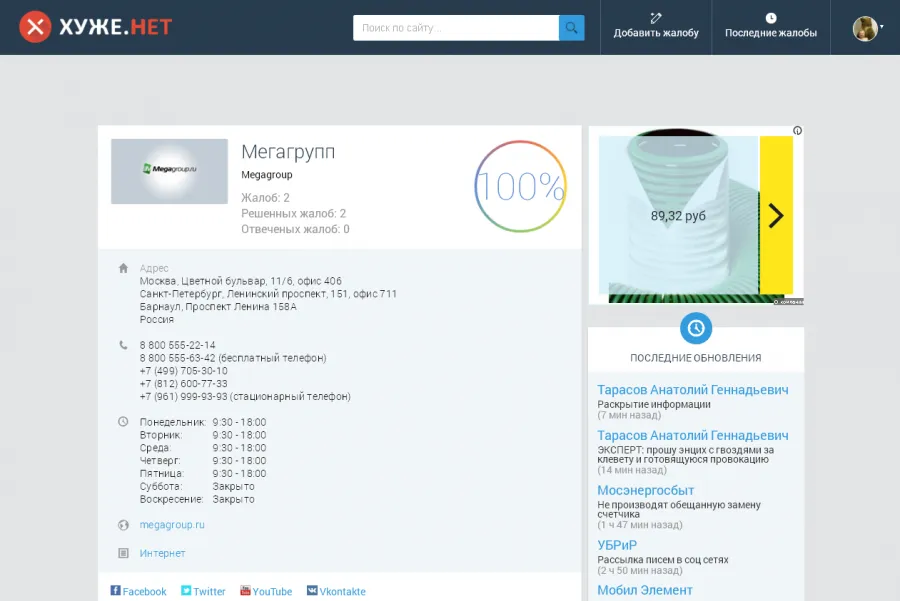Click the Решенных жалоб: 2 text
This screenshot has height=601, width=900.
(x=293, y=214)
